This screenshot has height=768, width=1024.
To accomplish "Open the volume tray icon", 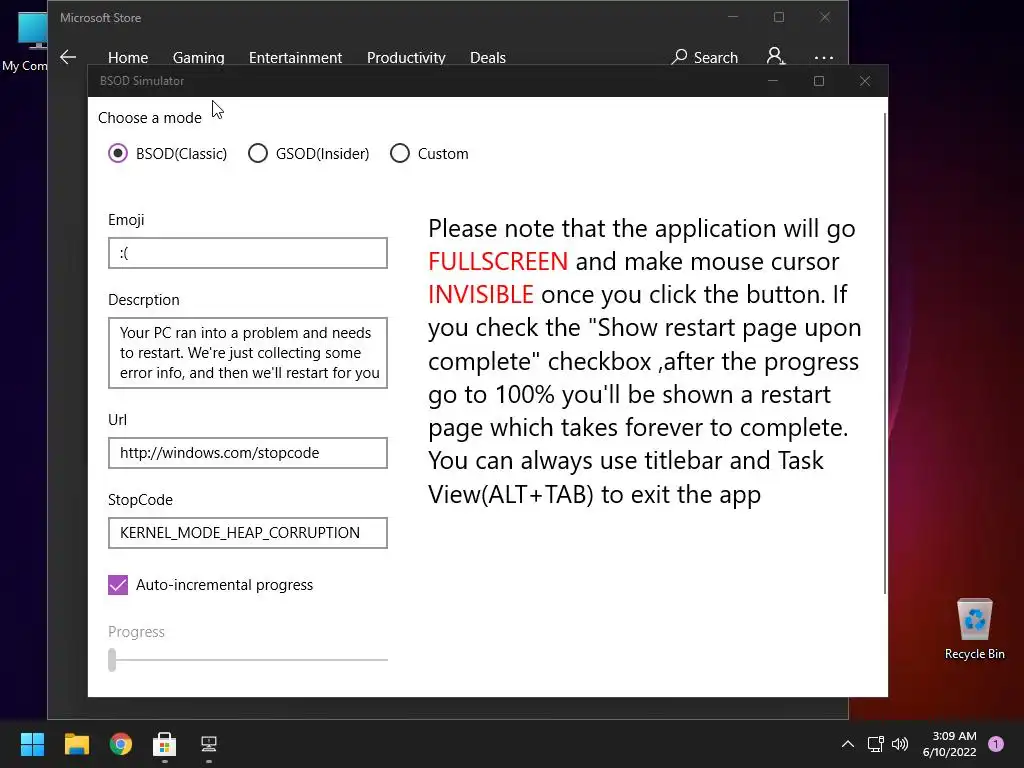I will point(900,744).
